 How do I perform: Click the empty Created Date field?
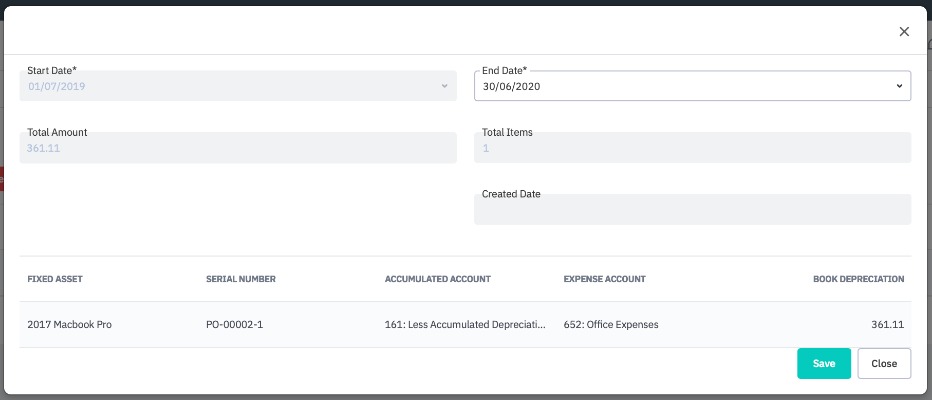[x=692, y=210]
